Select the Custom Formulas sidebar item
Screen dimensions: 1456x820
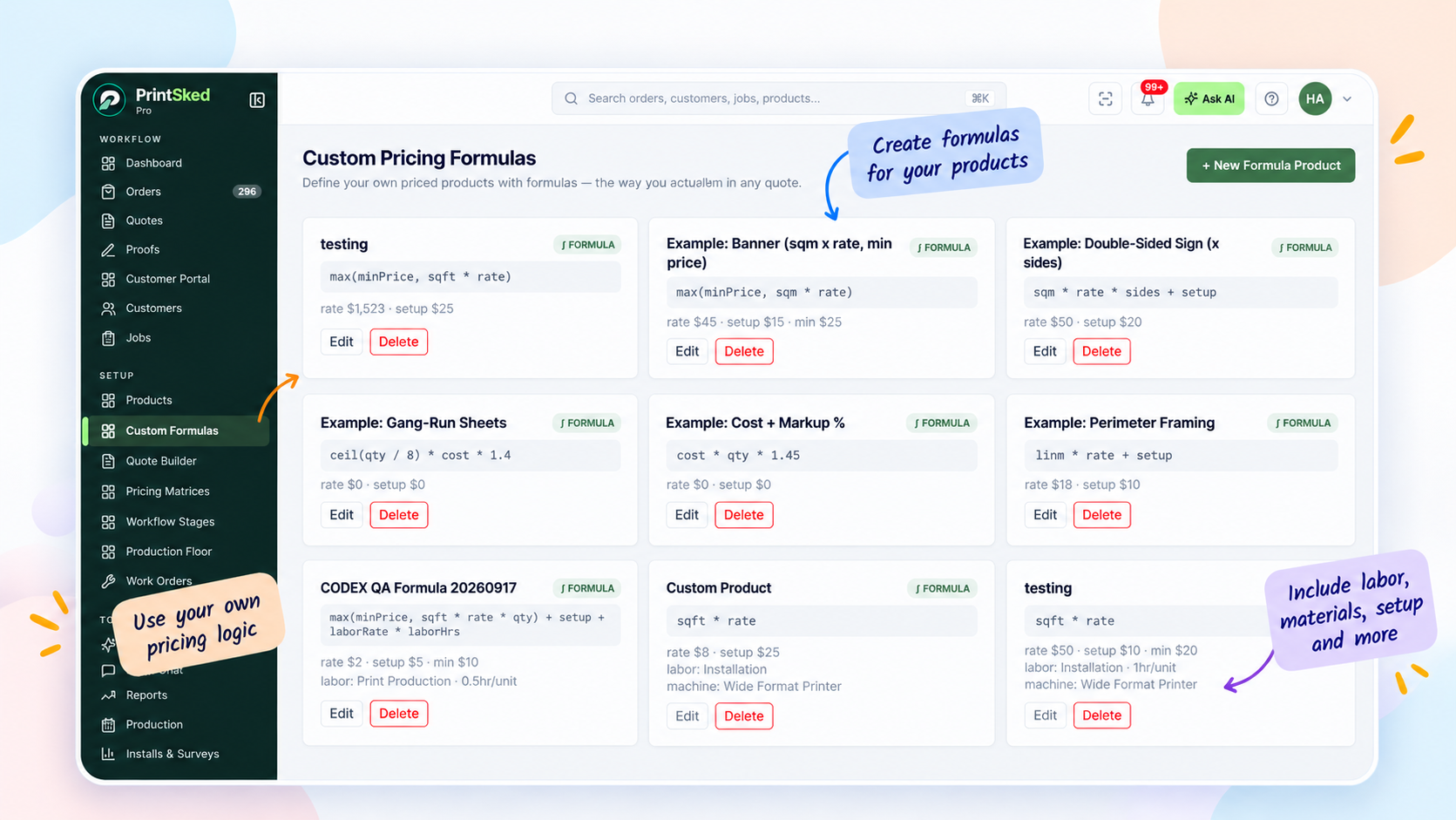[175, 430]
